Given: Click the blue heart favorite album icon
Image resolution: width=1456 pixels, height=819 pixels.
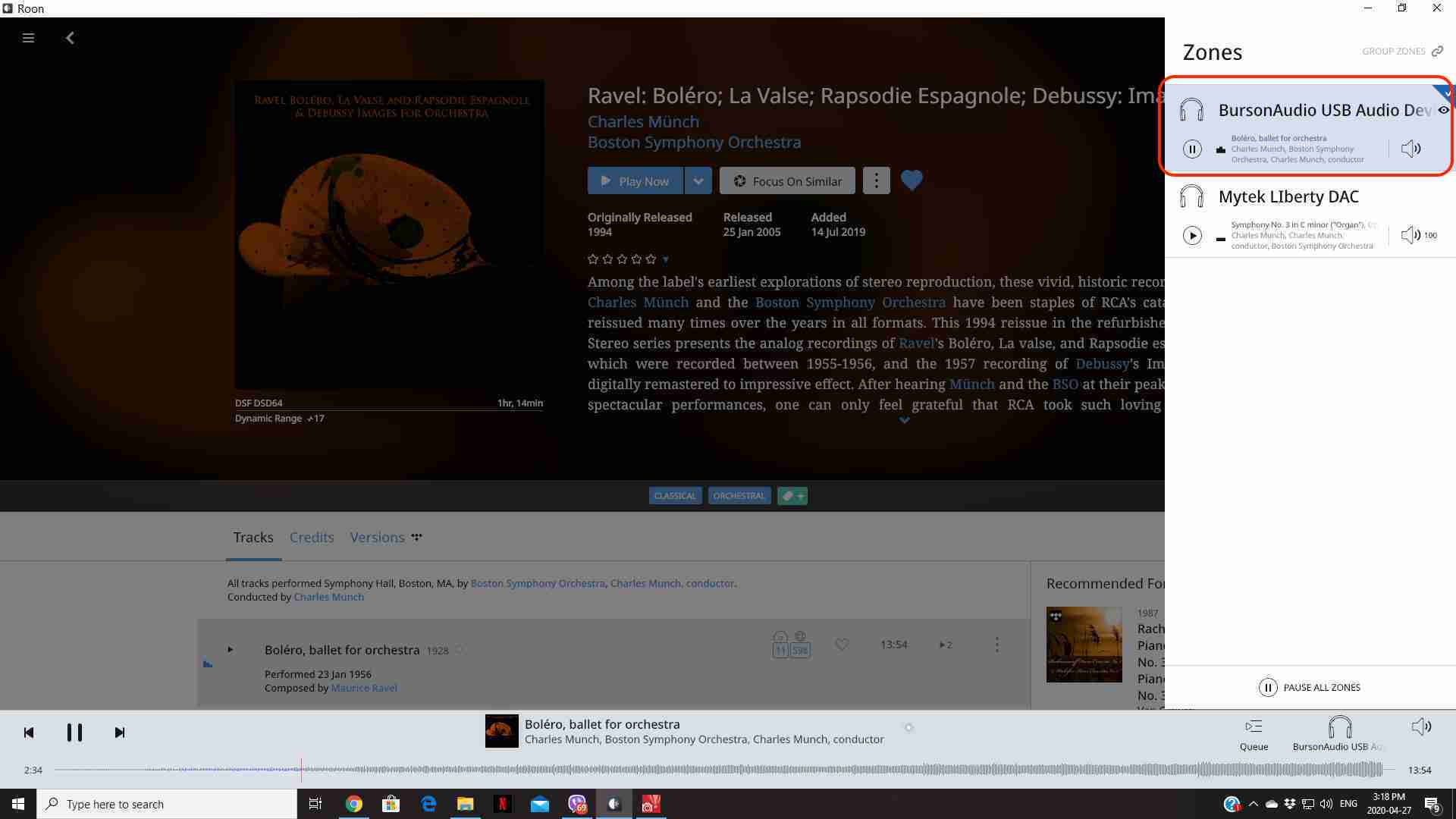Looking at the screenshot, I should click(x=912, y=180).
